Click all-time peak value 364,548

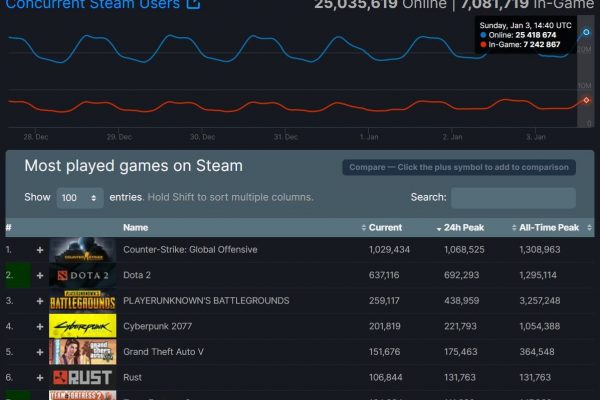537,352
